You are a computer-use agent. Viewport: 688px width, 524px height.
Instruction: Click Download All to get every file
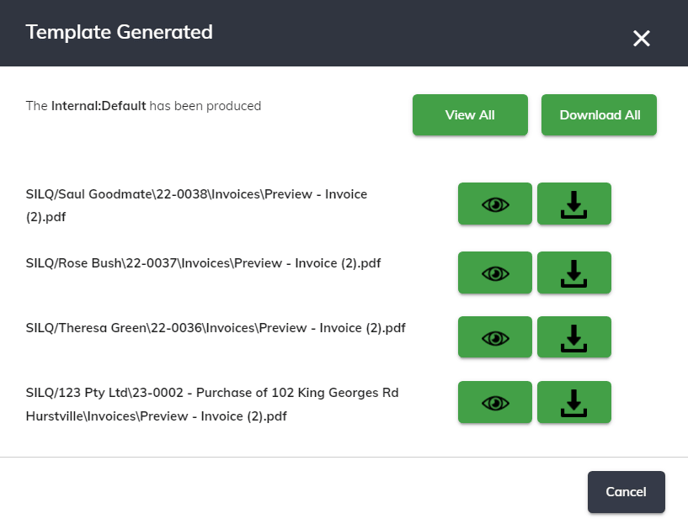coord(599,115)
